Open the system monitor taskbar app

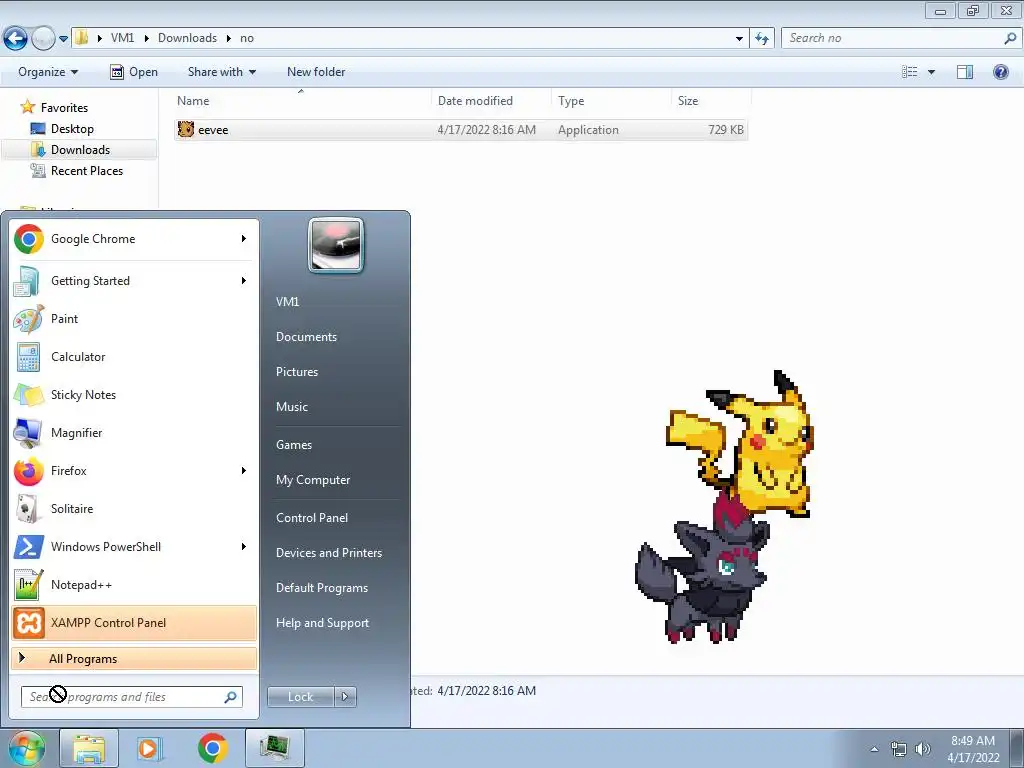click(x=275, y=748)
